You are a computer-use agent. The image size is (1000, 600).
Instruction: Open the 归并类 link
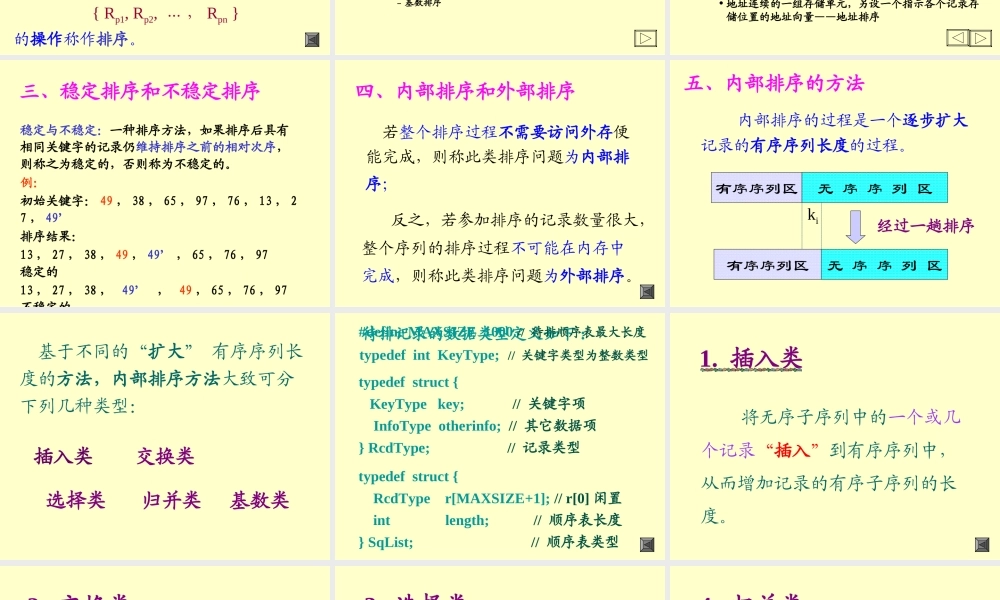[170, 498]
